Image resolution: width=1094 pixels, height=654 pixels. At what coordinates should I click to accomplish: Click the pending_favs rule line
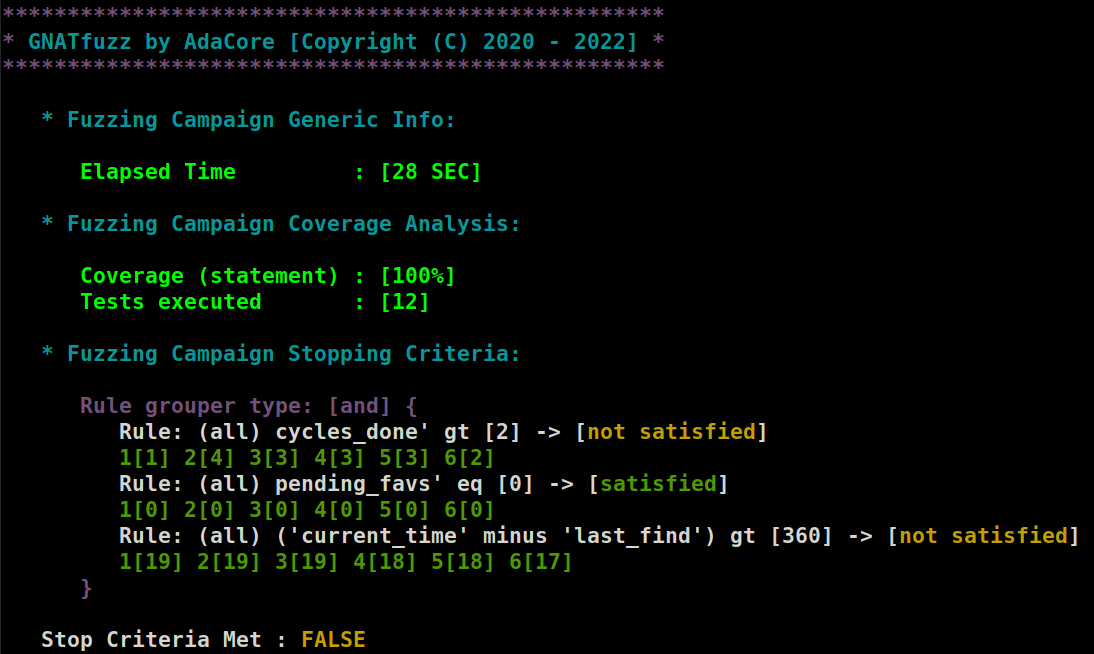[x=424, y=484]
